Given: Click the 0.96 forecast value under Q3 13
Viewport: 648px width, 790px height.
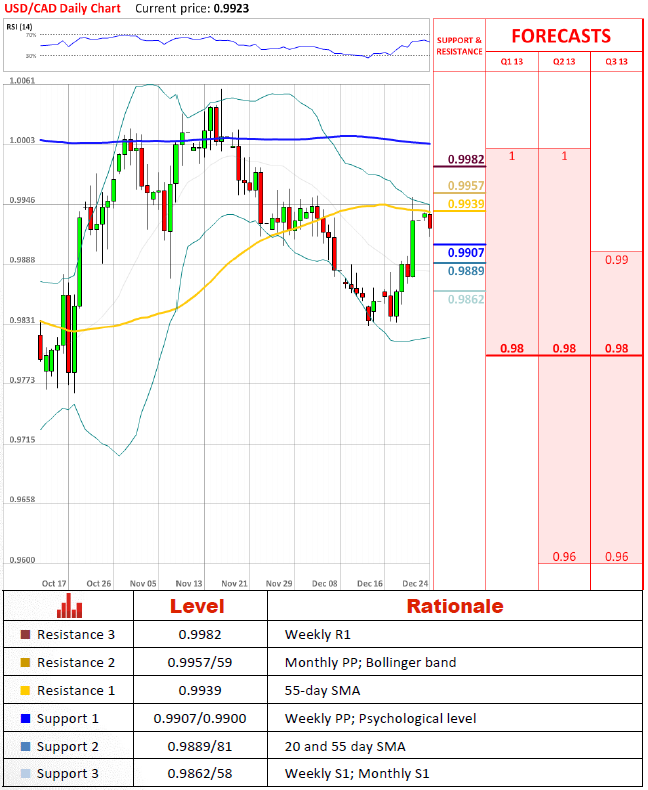Looking at the screenshot, I should [616, 557].
